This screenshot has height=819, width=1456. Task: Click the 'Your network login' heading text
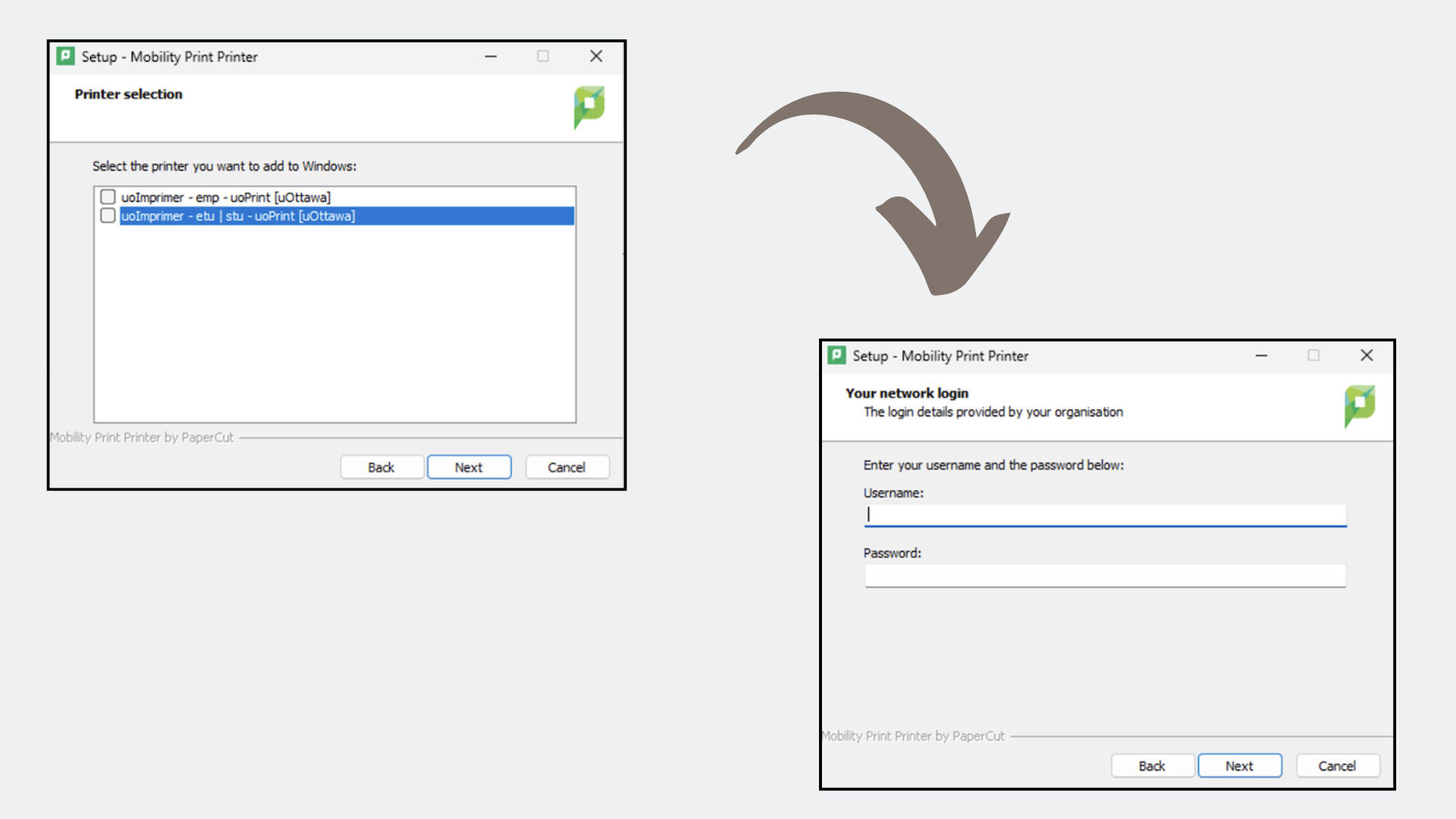pos(907,393)
